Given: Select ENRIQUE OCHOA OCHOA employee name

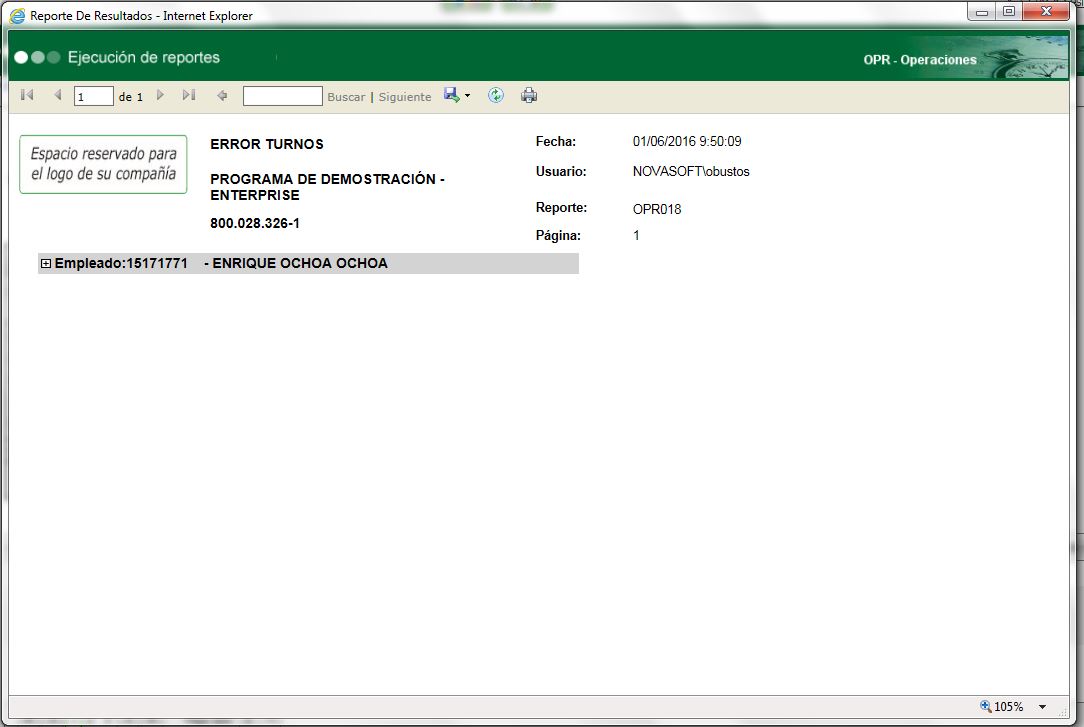Looking at the screenshot, I should coord(300,263).
